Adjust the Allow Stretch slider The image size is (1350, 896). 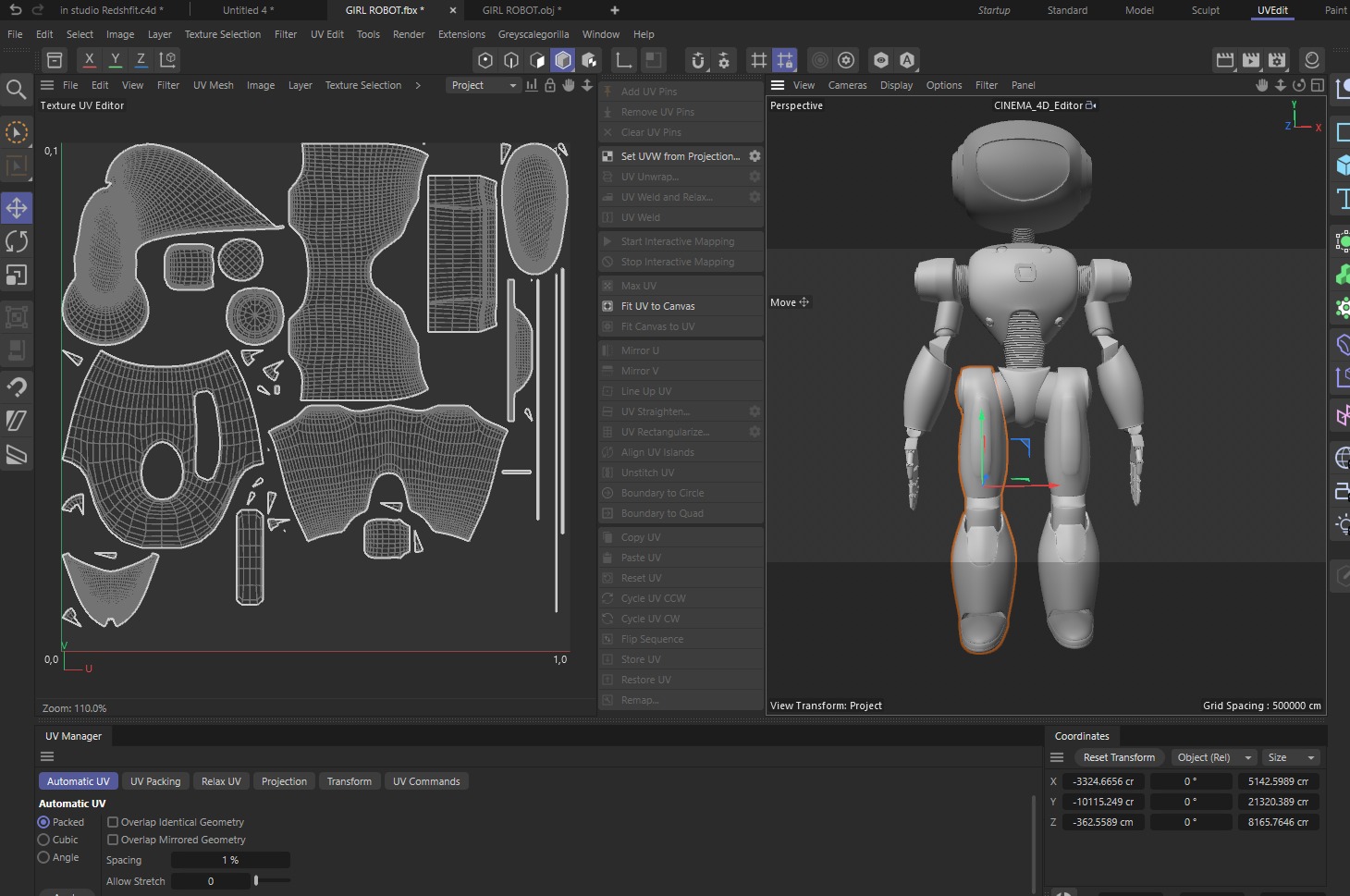[273, 881]
